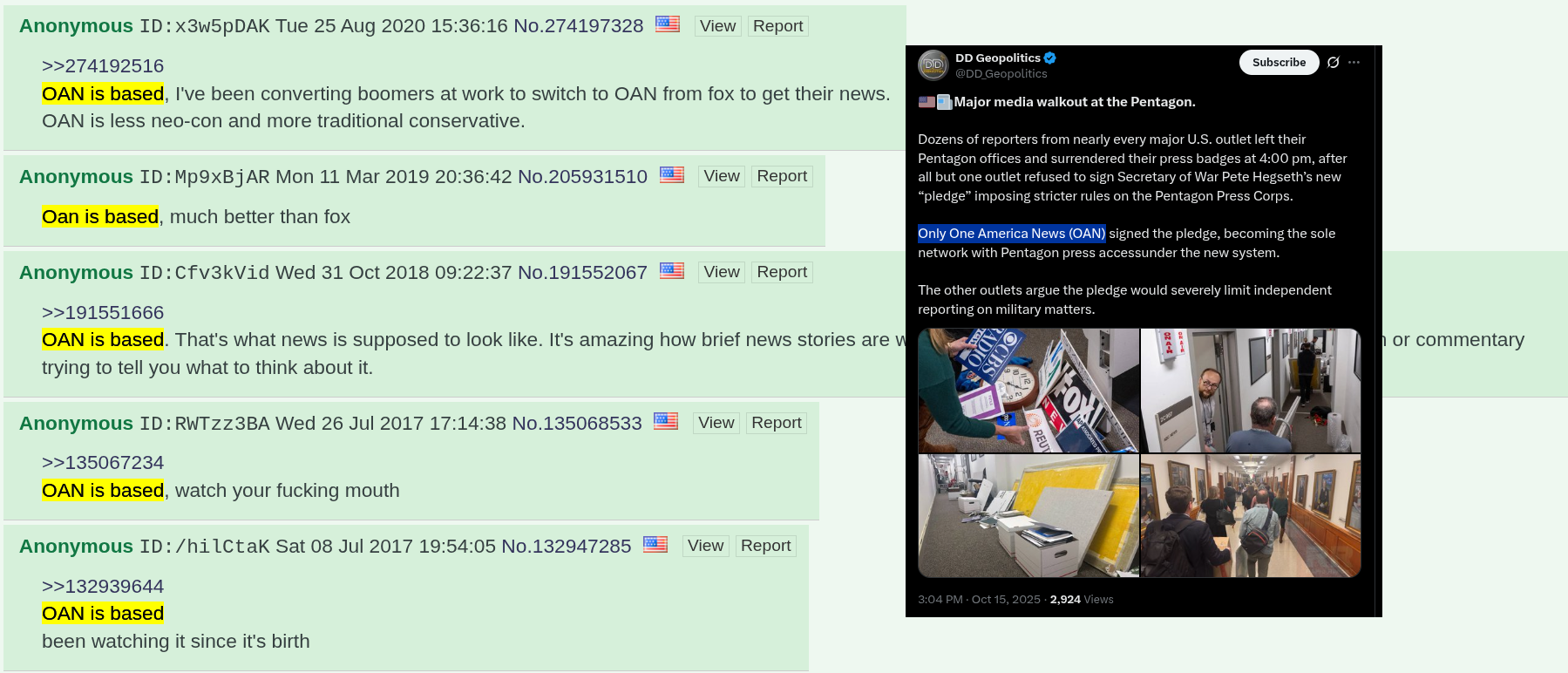
Task: Click View on post No.135068533
Action: tap(716, 423)
